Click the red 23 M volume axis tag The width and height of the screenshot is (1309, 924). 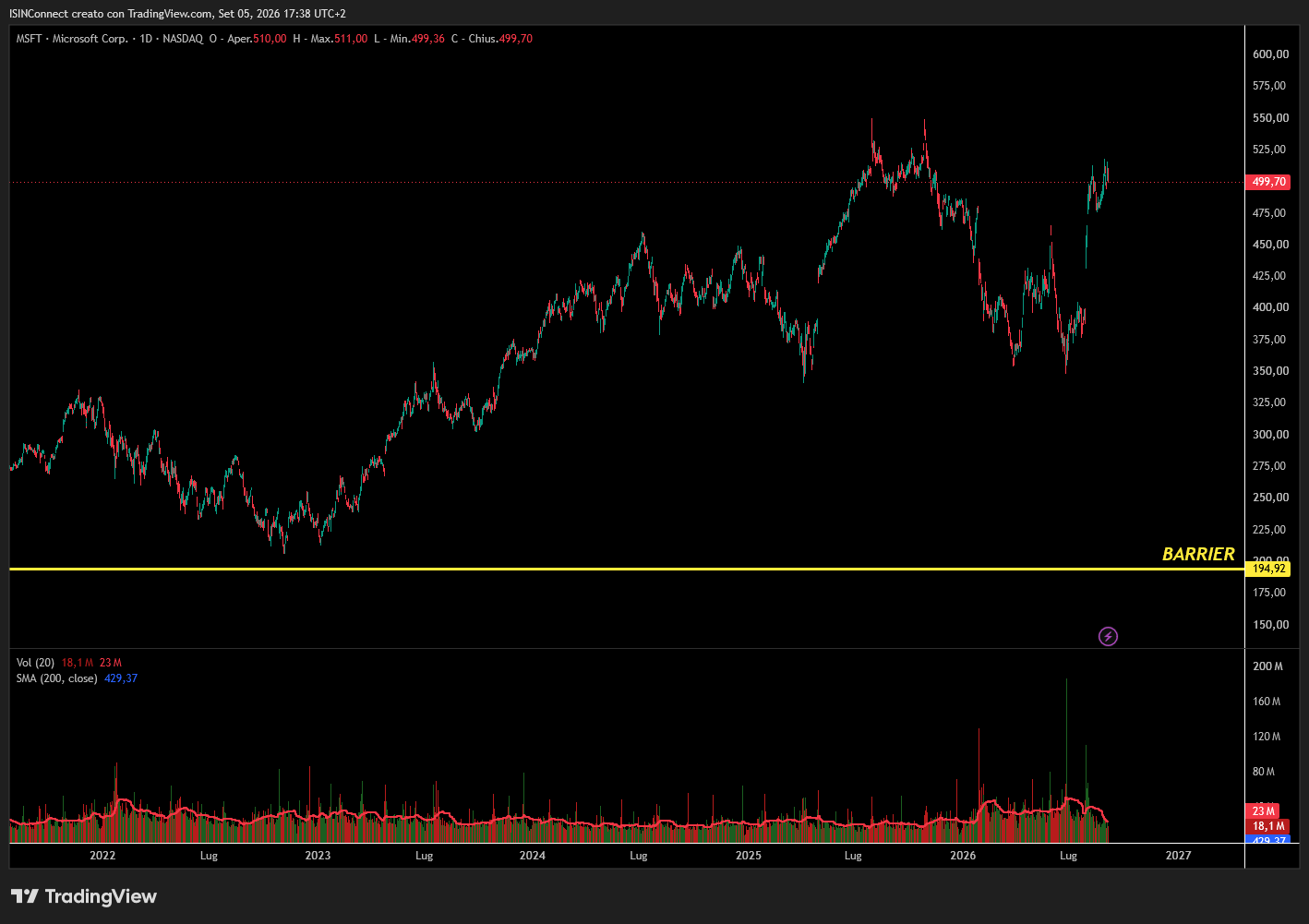click(x=1264, y=811)
